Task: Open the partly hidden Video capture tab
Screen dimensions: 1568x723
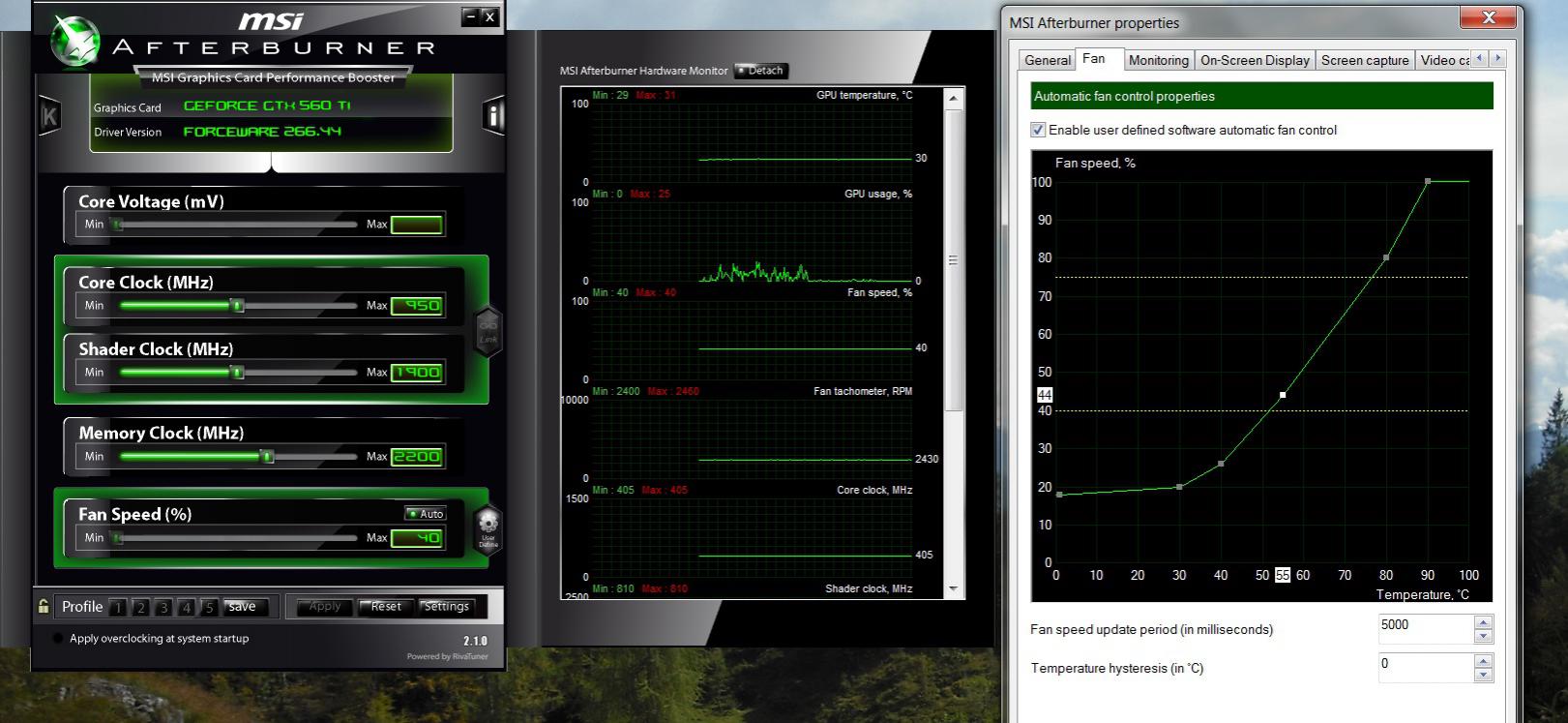Action: [x=1444, y=60]
